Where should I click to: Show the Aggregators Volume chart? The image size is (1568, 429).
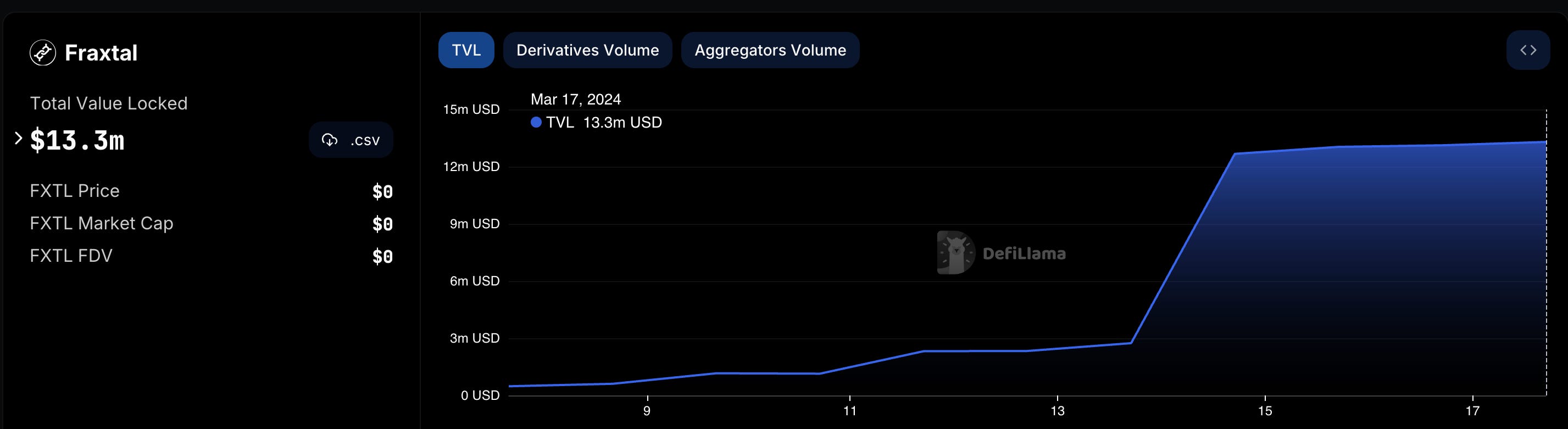tap(770, 50)
